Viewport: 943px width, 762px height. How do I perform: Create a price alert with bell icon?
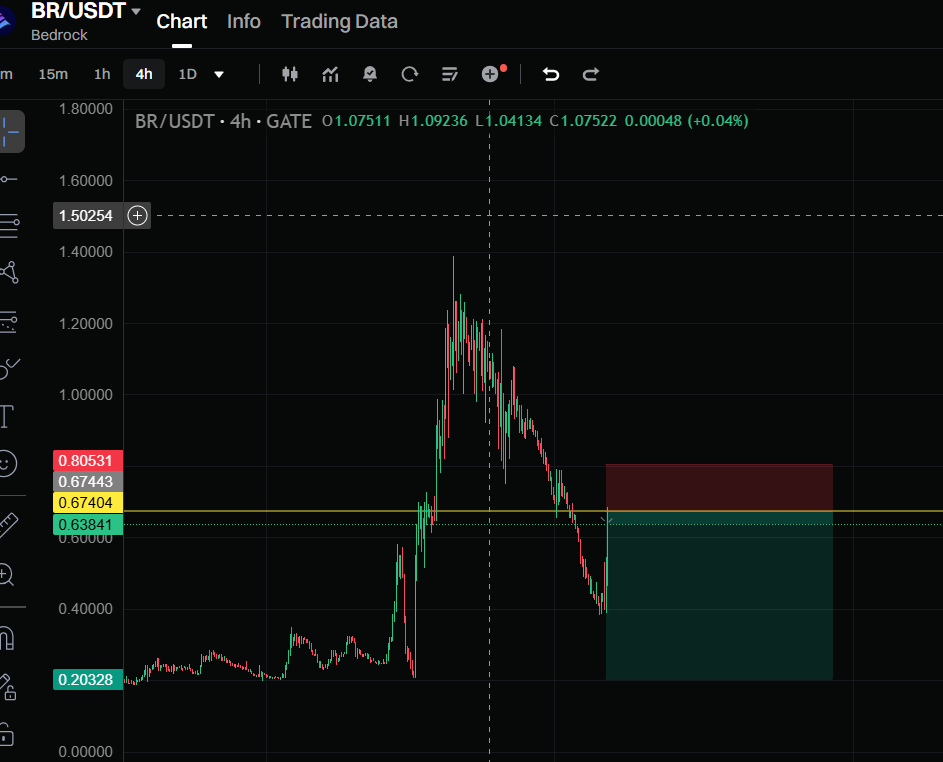370,74
